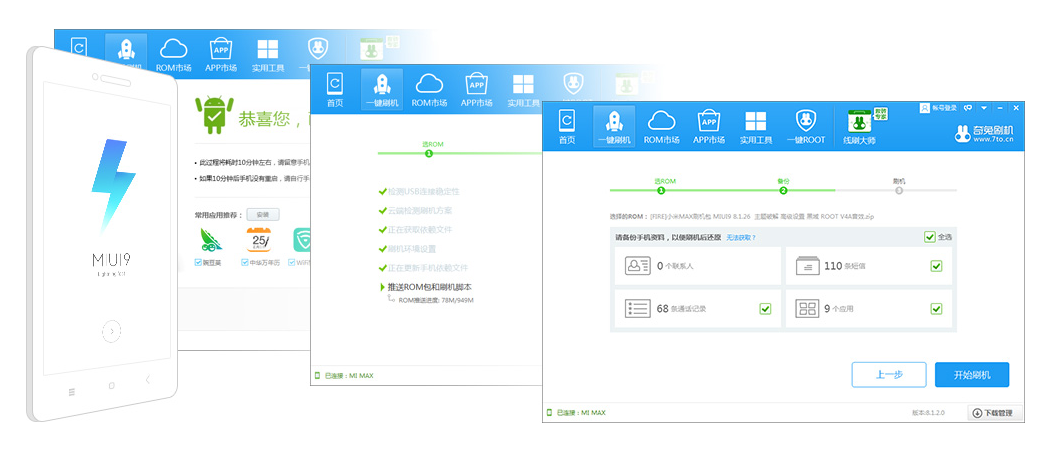Launch 一键ROOT shield icon

click(806, 127)
